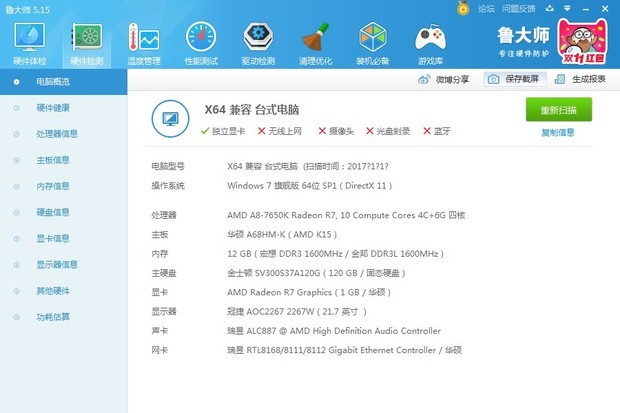Open 硬件体检 hardware checkup icon
The width and height of the screenshot is (620, 413).
(30, 44)
